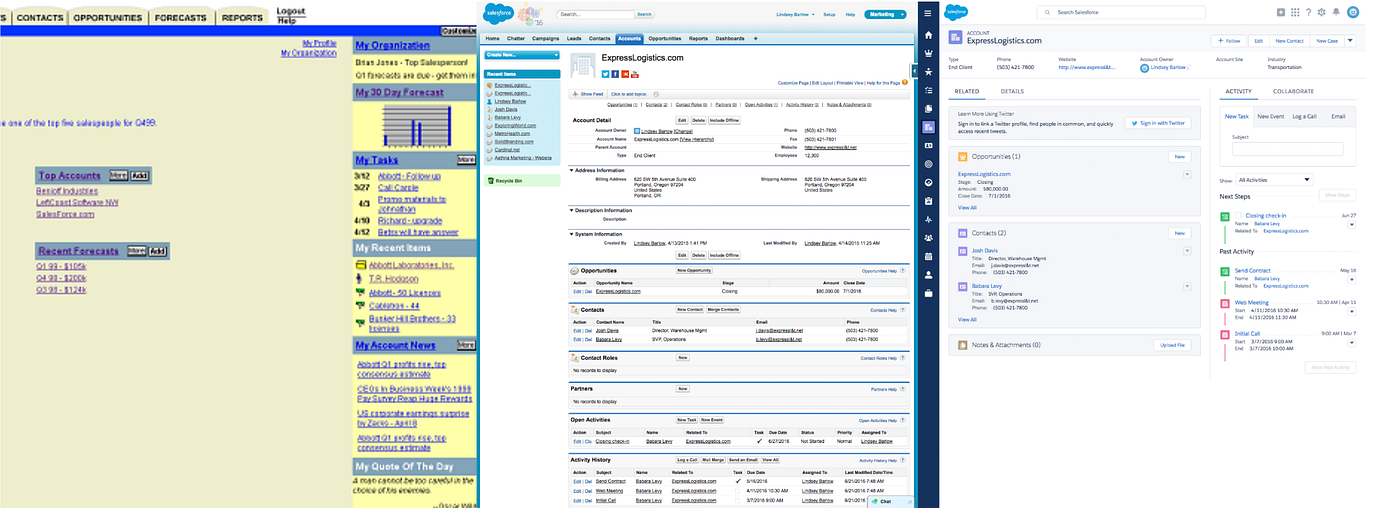1400x508 pixels.
Task: Select the highlighted Accounts icon in sidebar
Action: [928, 127]
